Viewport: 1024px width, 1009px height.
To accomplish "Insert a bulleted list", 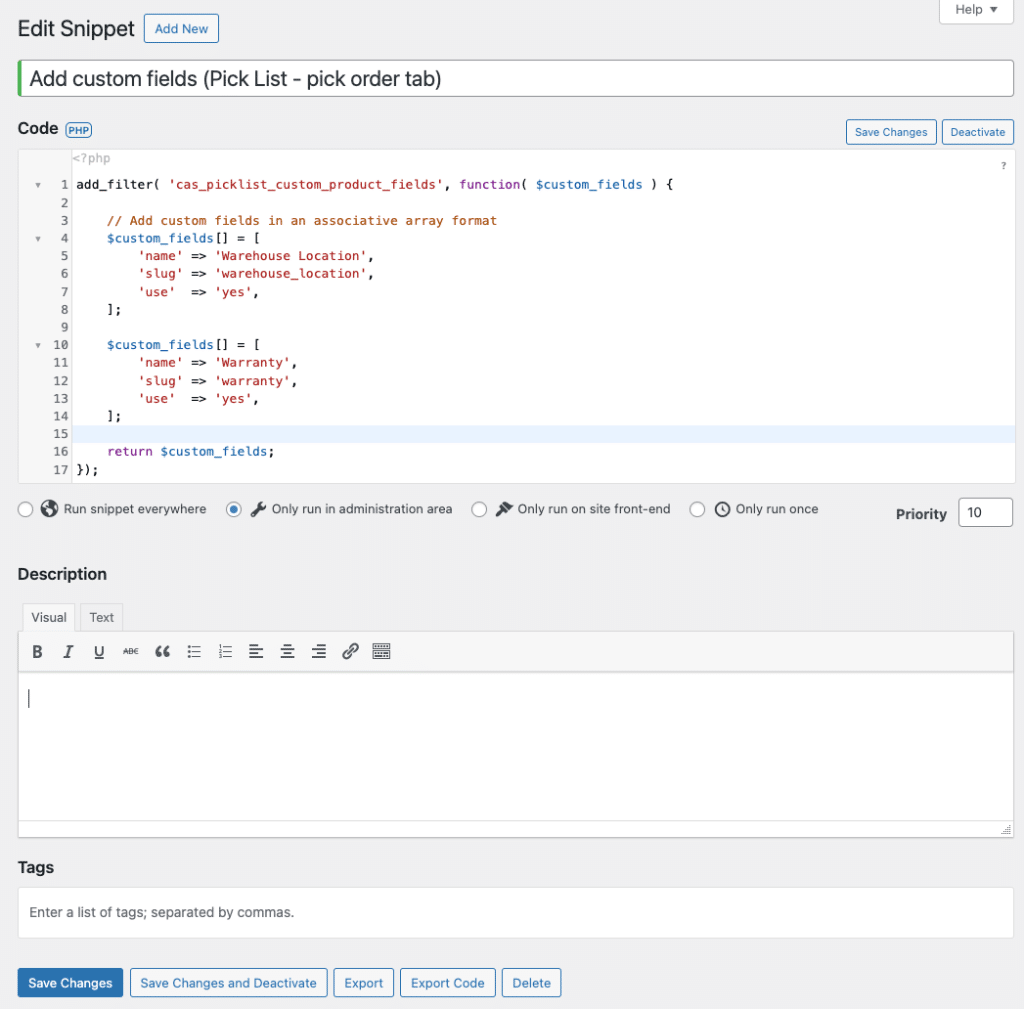I will 194,652.
